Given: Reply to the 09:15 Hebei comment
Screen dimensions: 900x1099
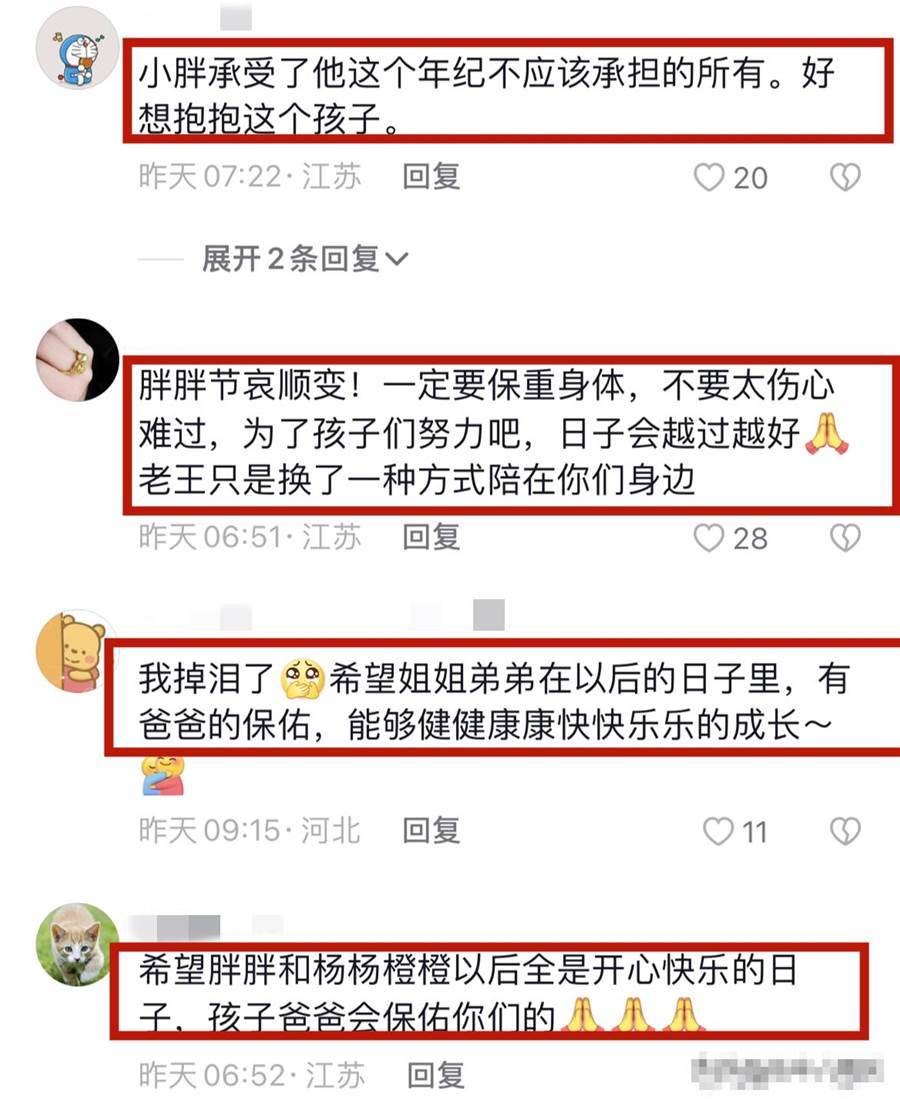Looking at the screenshot, I should [x=431, y=831].
